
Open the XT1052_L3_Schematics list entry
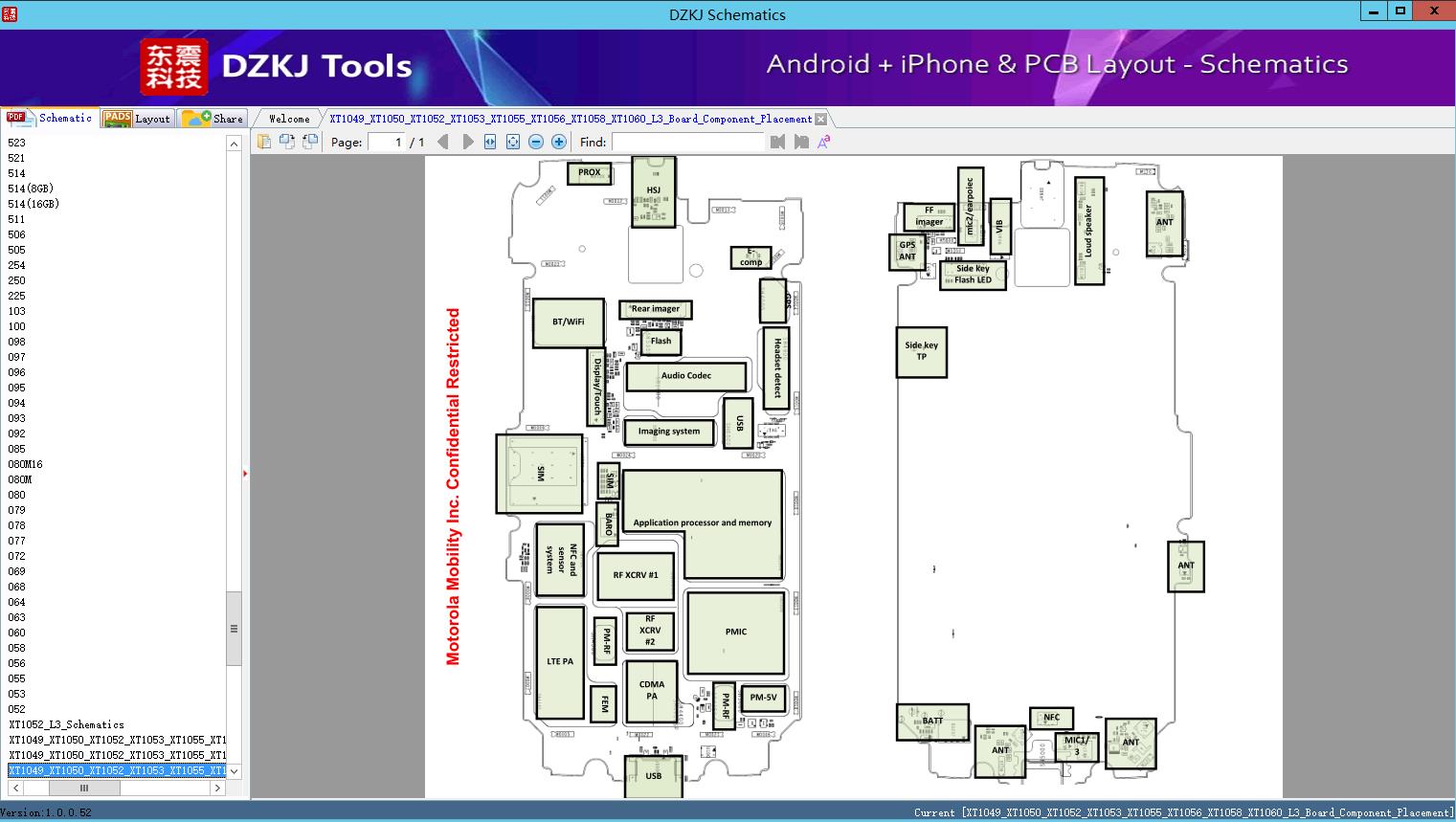pos(66,724)
